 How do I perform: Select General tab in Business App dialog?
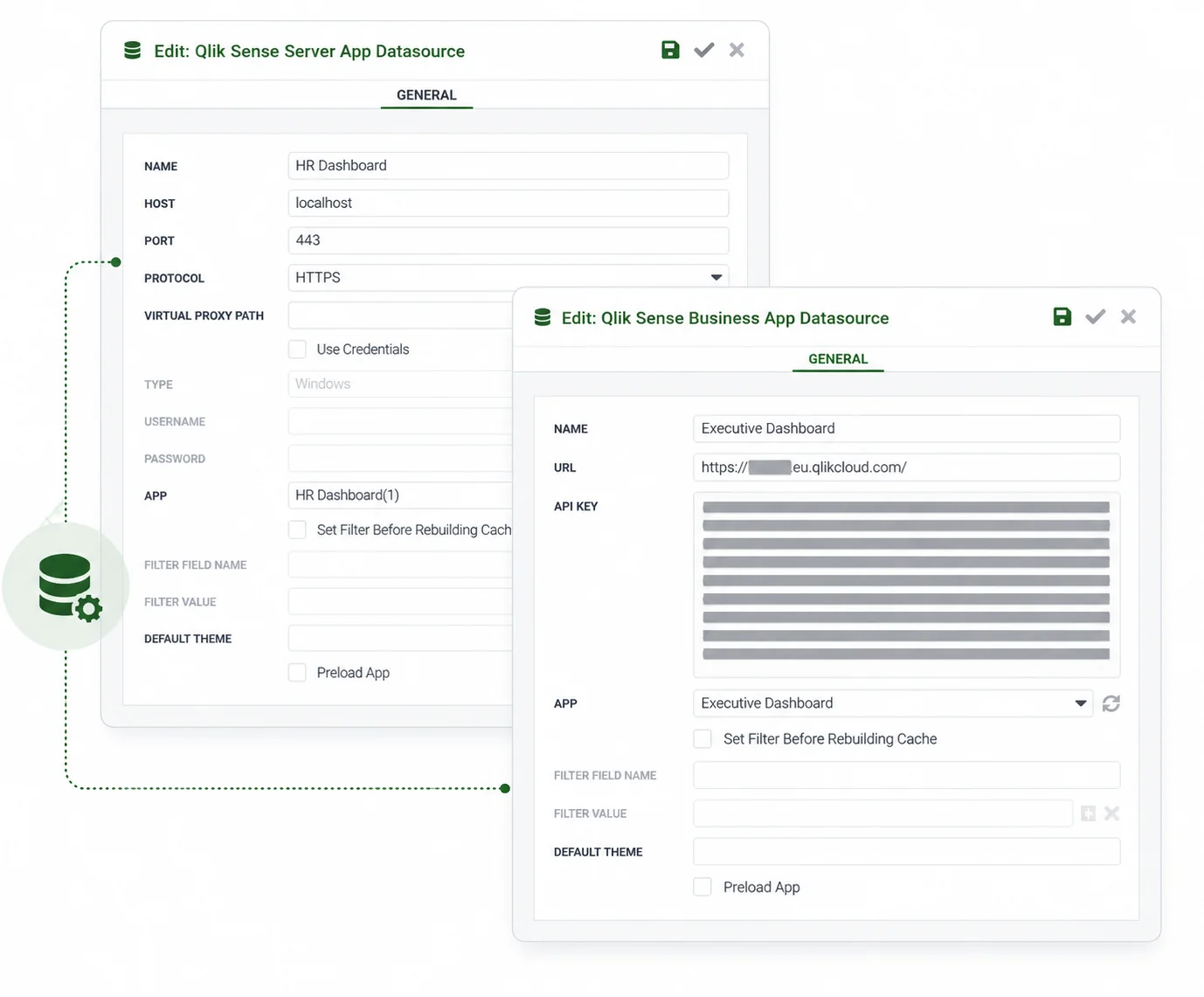(838, 359)
